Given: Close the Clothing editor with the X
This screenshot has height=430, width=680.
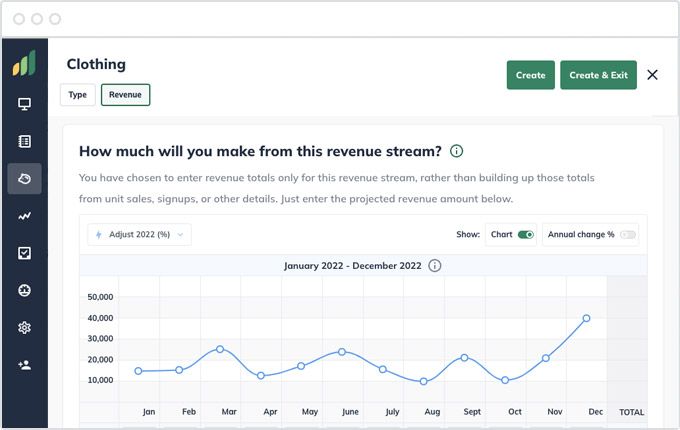Looking at the screenshot, I should pos(652,75).
